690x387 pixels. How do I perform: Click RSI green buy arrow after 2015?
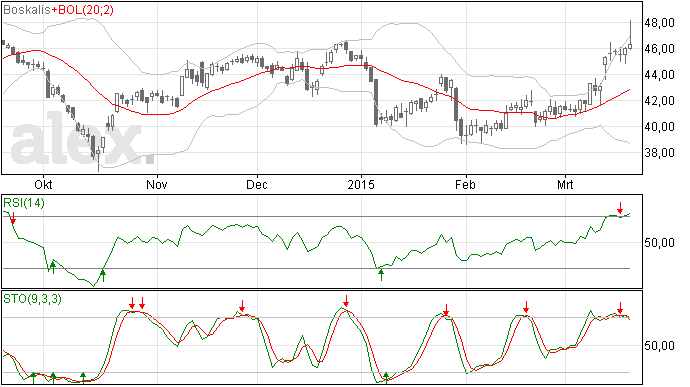point(381,275)
